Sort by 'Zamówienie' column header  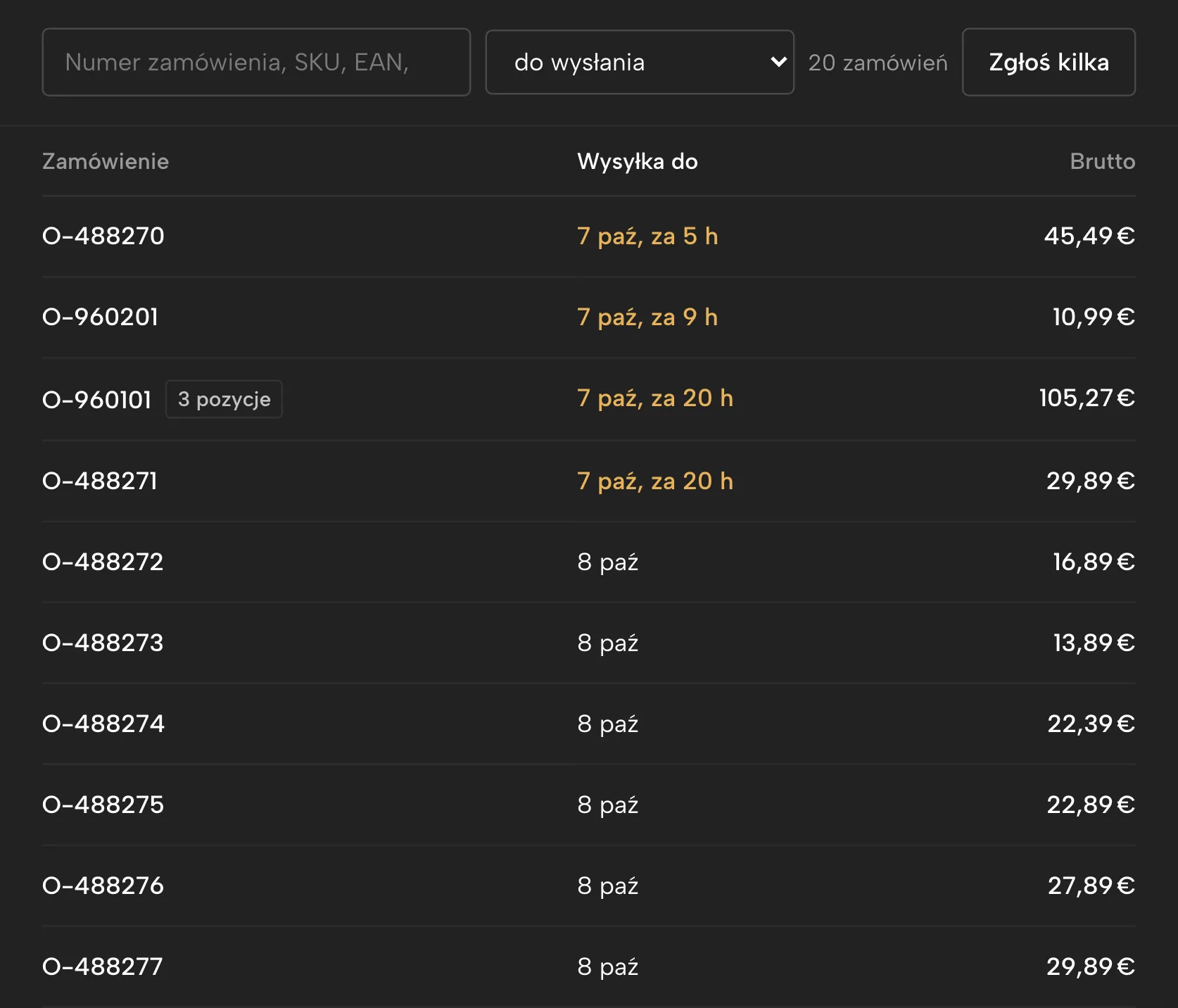click(106, 161)
